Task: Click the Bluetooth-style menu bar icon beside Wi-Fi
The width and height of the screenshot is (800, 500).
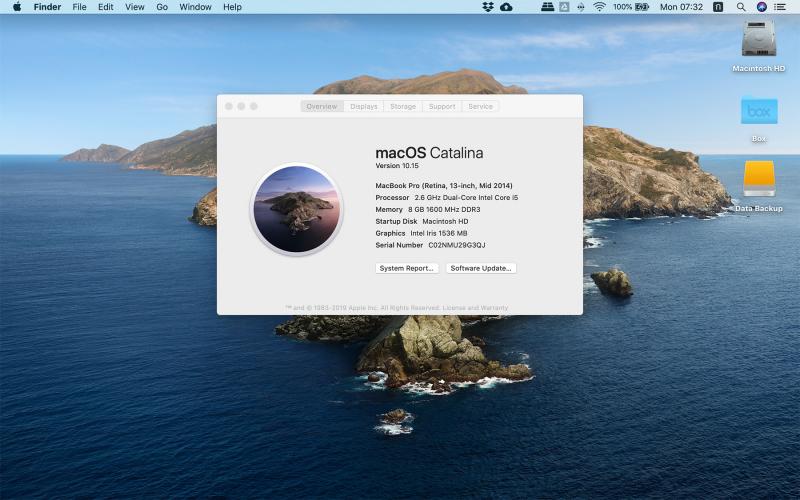Action: pyautogui.click(x=581, y=7)
